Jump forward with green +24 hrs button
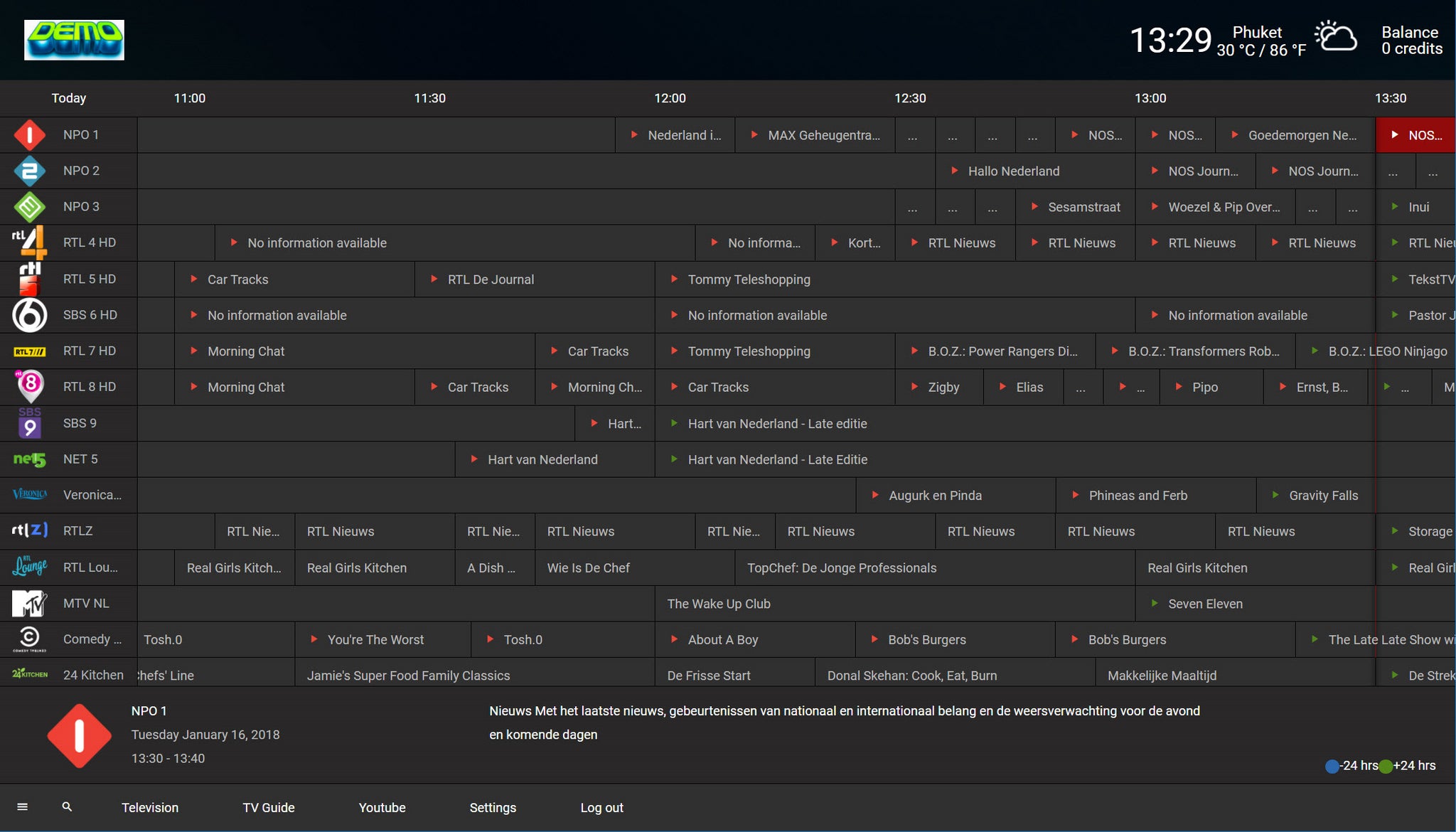This screenshot has width=1456, height=832. pos(1385,766)
